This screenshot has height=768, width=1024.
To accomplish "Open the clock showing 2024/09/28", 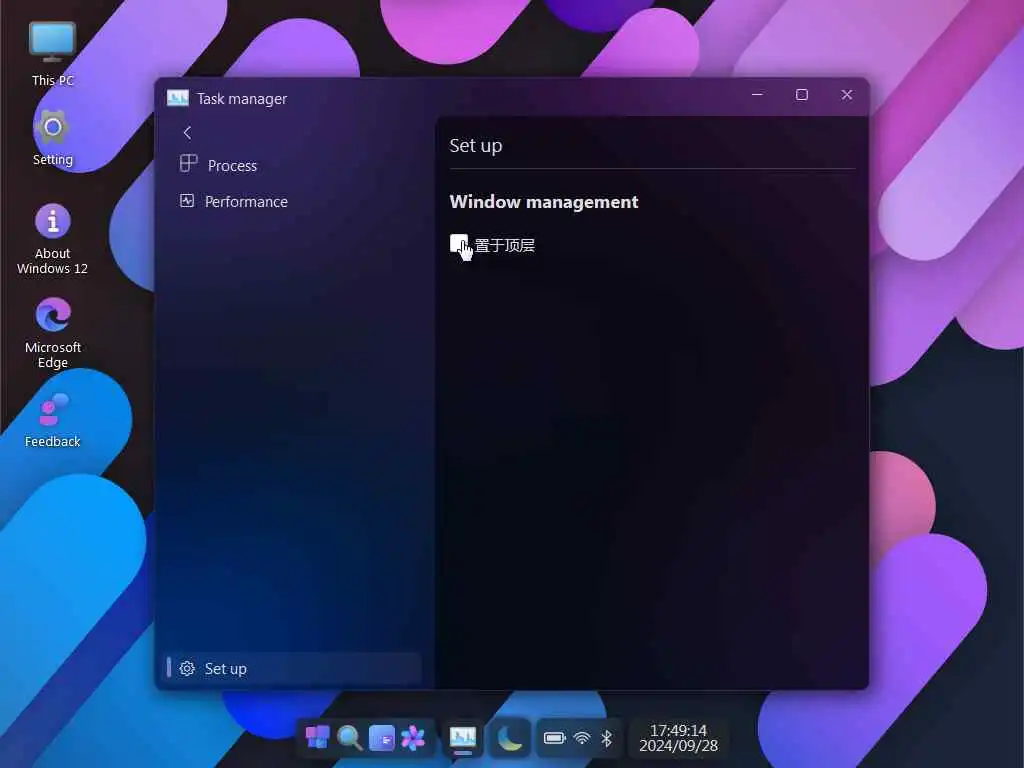I will [678, 738].
